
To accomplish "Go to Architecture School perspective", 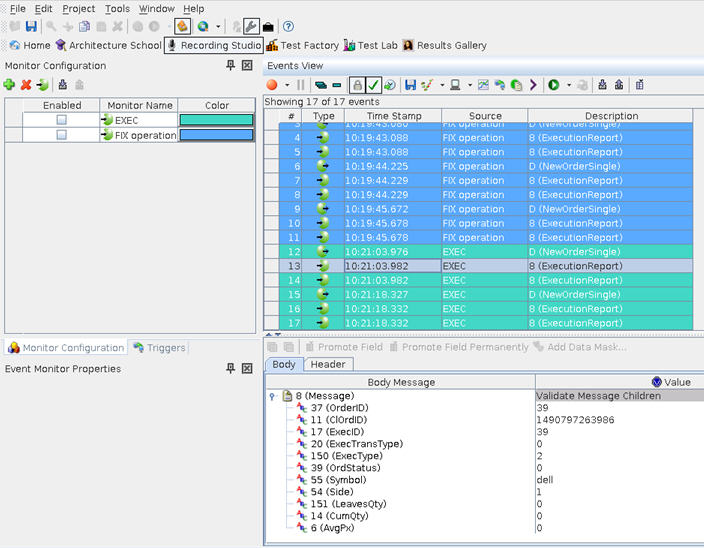I will (108, 45).
